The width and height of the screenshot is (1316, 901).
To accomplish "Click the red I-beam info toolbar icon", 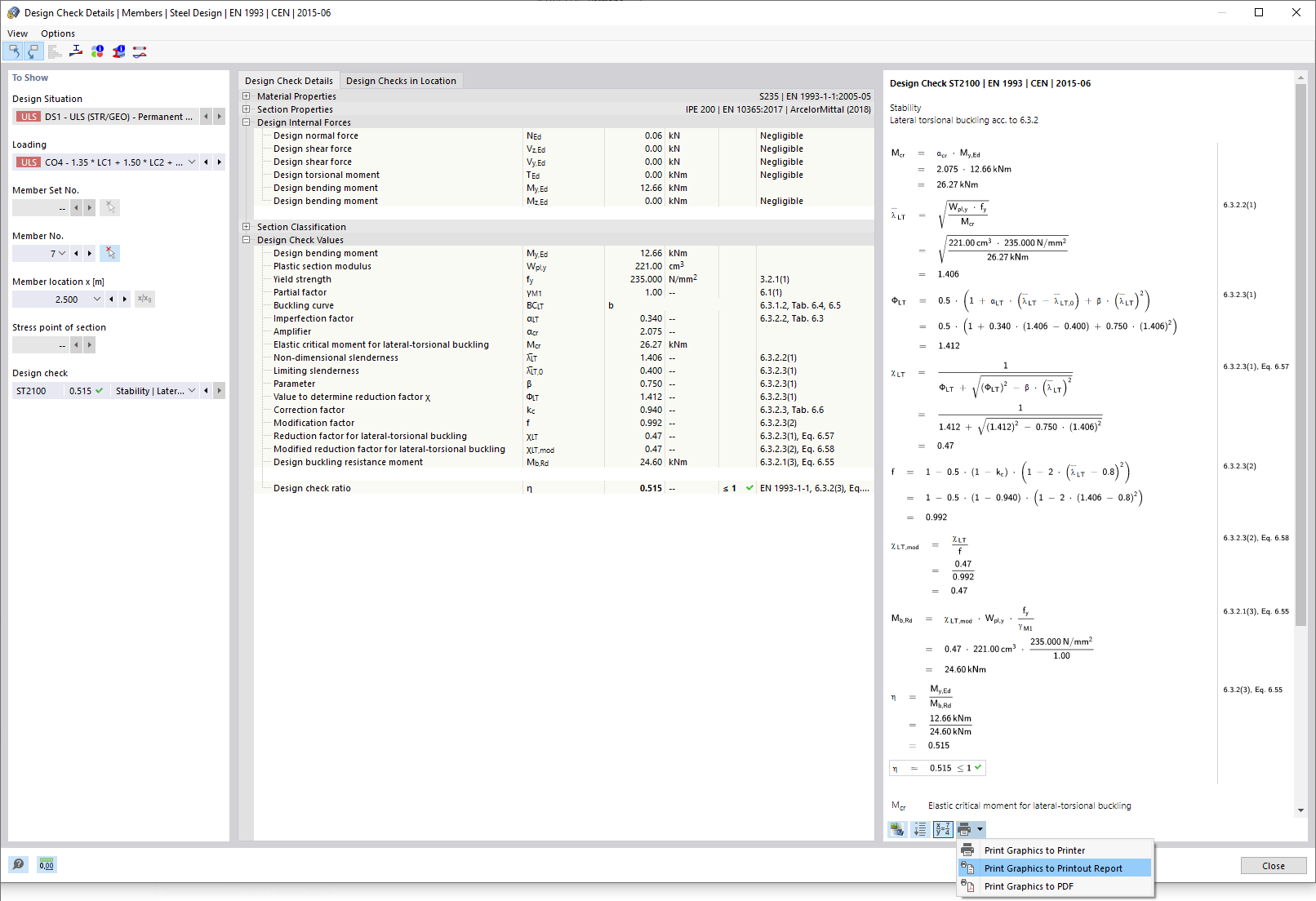I will click(x=118, y=51).
